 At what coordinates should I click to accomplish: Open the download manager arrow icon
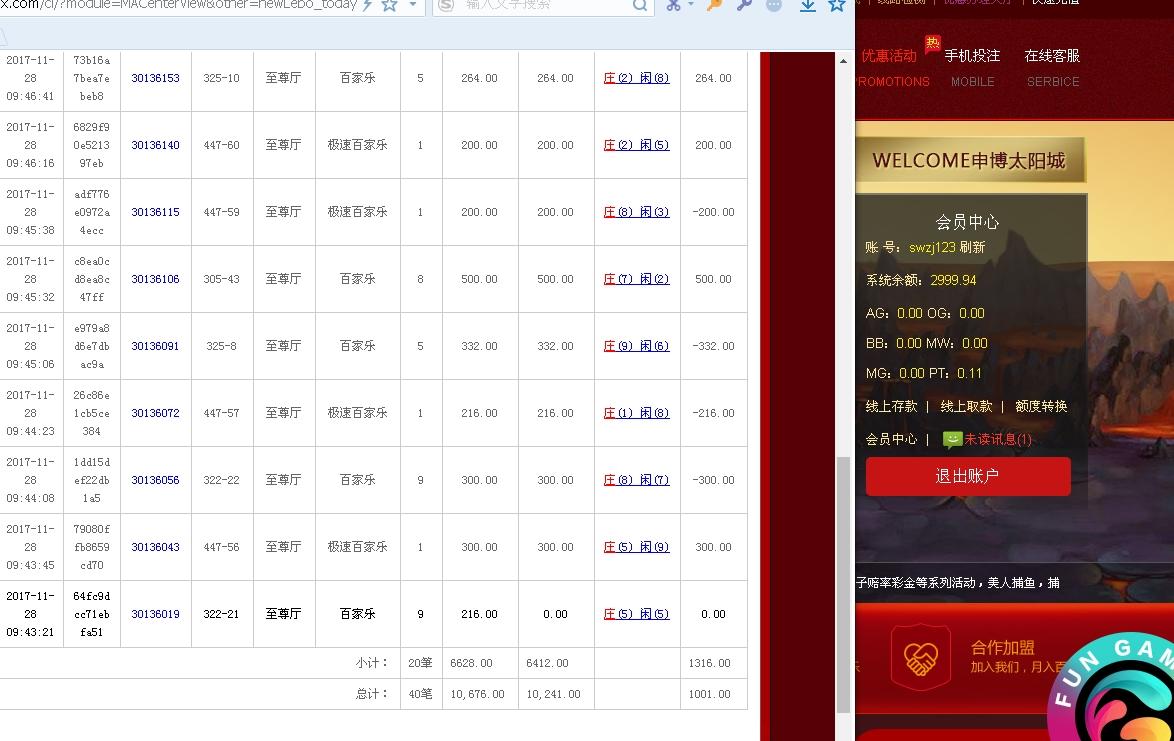tap(808, 6)
